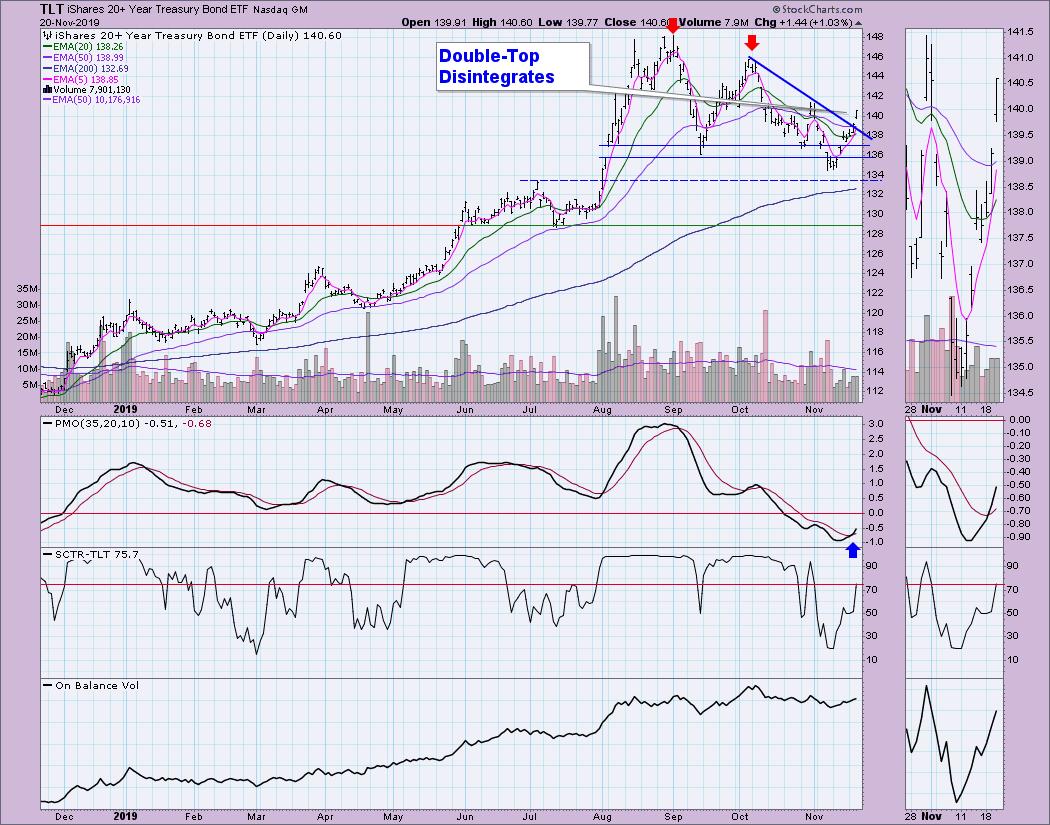The height and width of the screenshot is (825, 1050).
Task: Click the 35M volume axis label
Action: (x=27, y=289)
